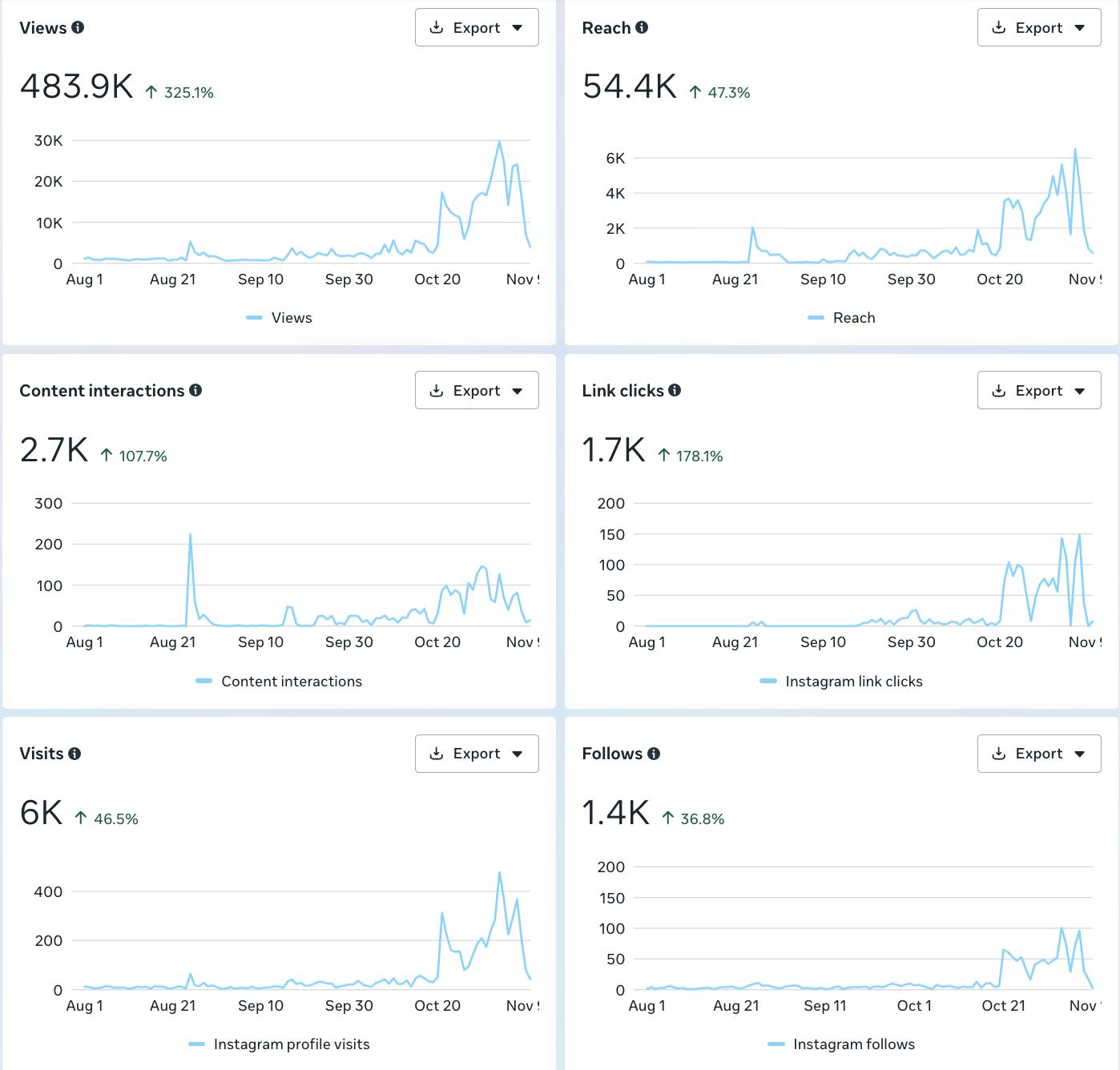Viewport: 1120px width, 1070px height.
Task: Toggle the Instagram link clicks legend item
Action: tap(841, 682)
